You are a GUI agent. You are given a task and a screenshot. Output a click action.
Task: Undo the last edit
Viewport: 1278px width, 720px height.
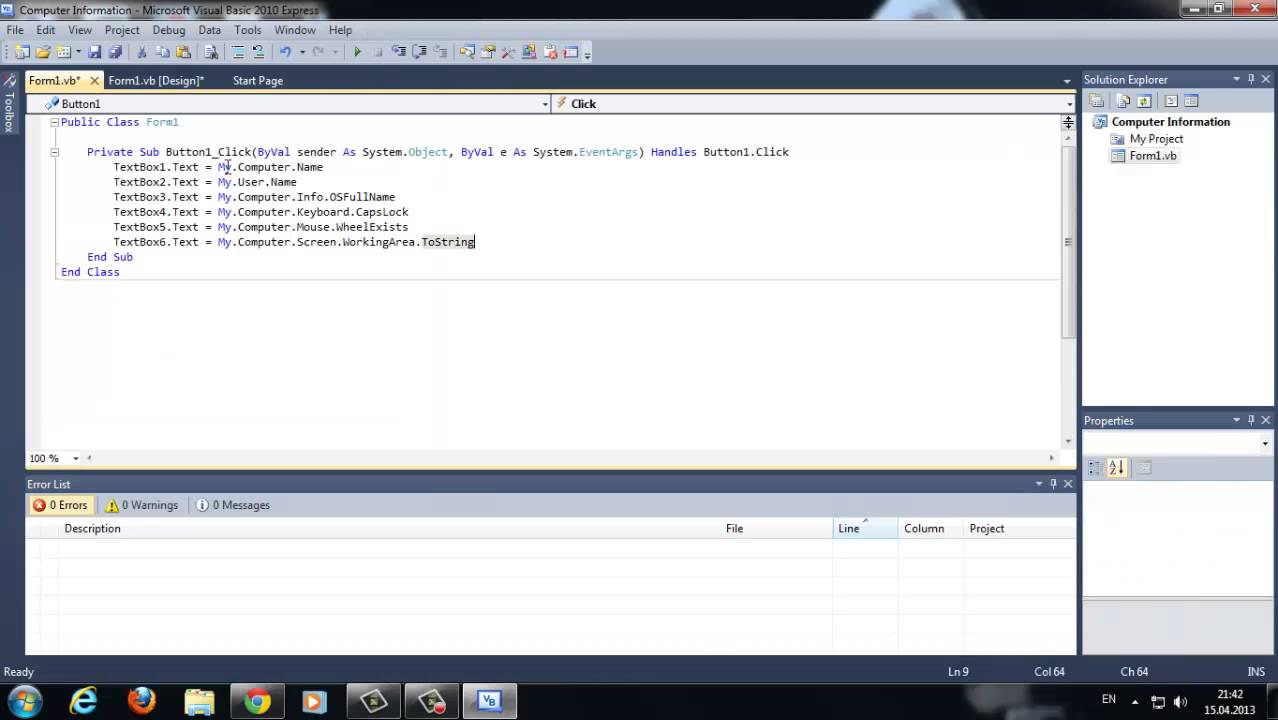(x=285, y=52)
